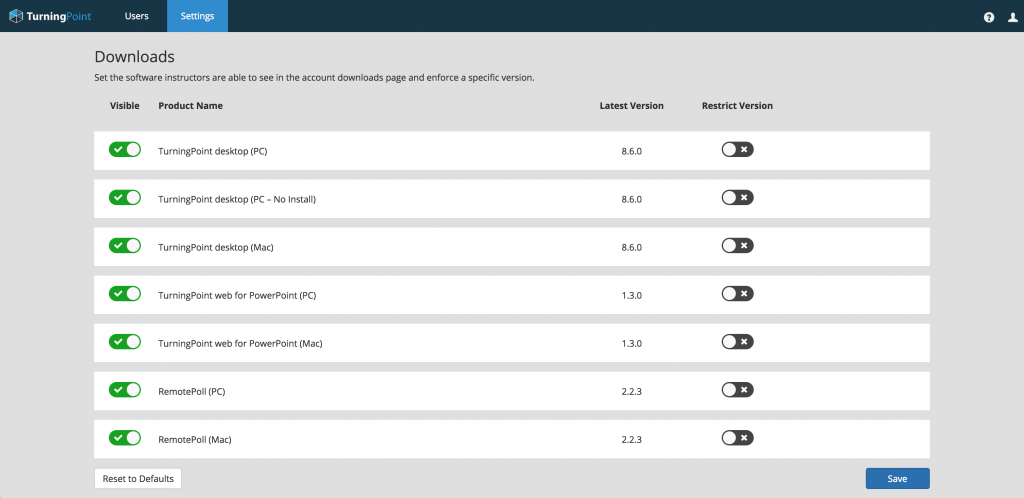Select the 'RemotePoll (PC)' product name
The image size is (1024, 498).
(192, 391)
